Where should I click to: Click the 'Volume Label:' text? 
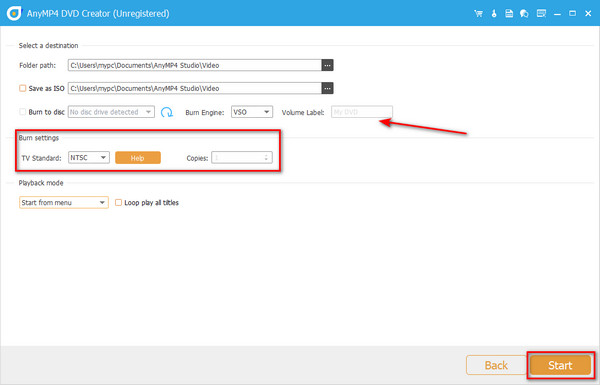click(x=303, y=113)
